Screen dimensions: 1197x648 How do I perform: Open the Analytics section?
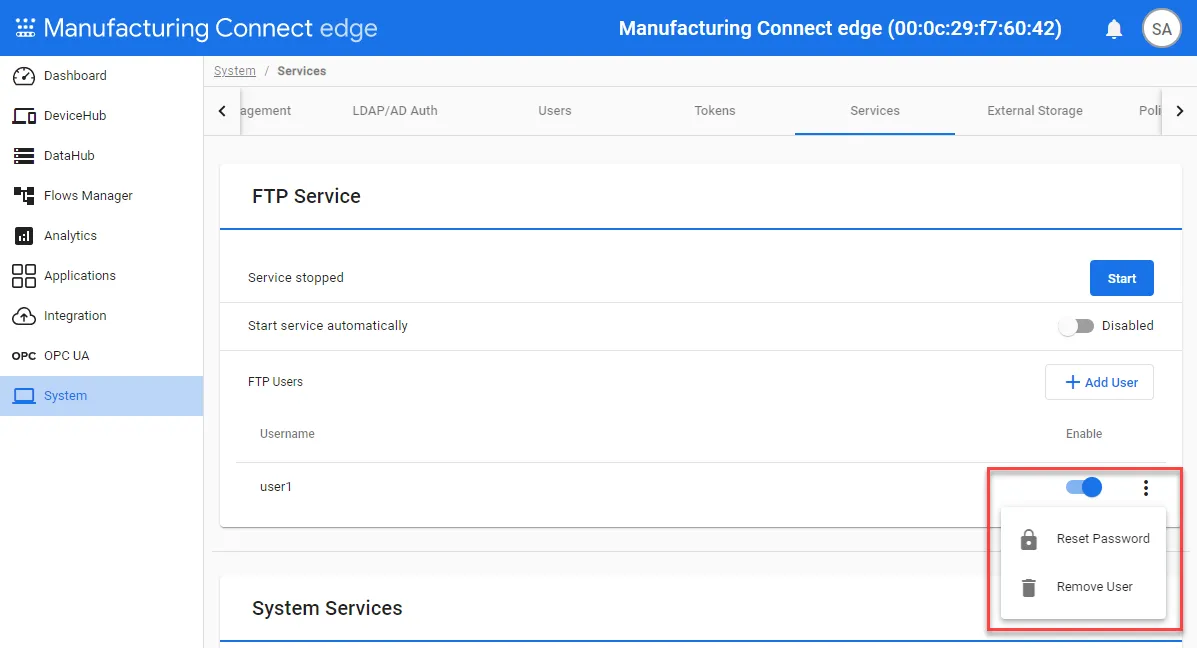coord(102,236)
